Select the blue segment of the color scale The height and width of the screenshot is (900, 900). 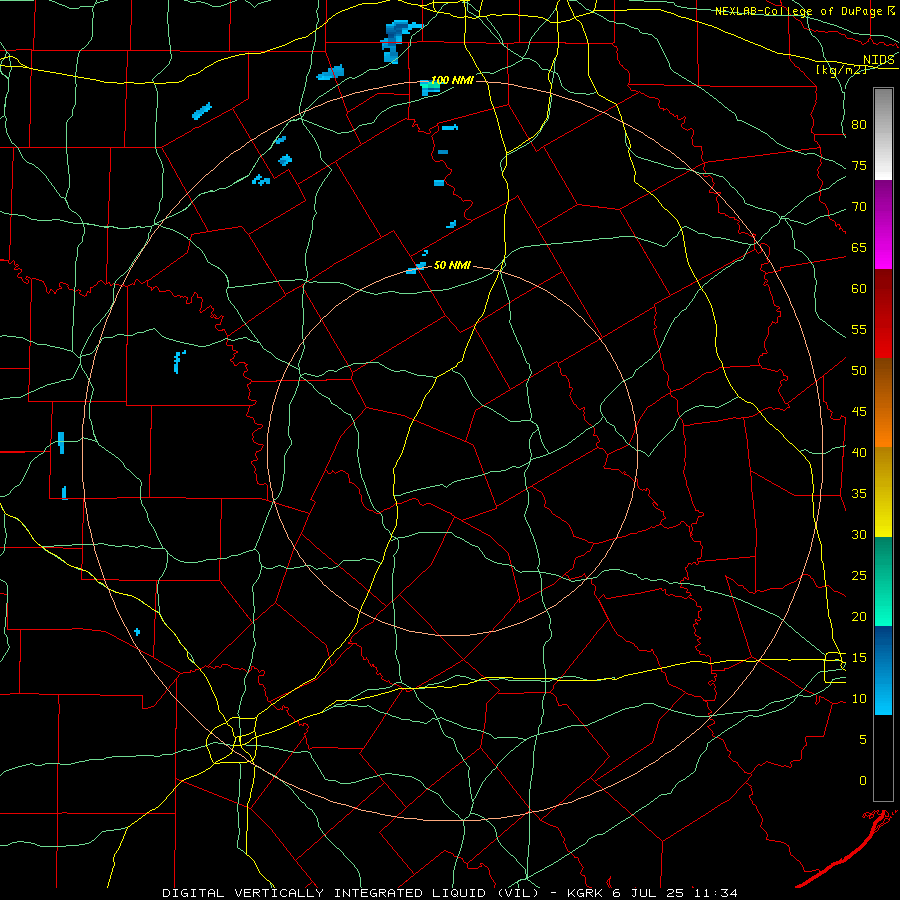pos(883,670)
